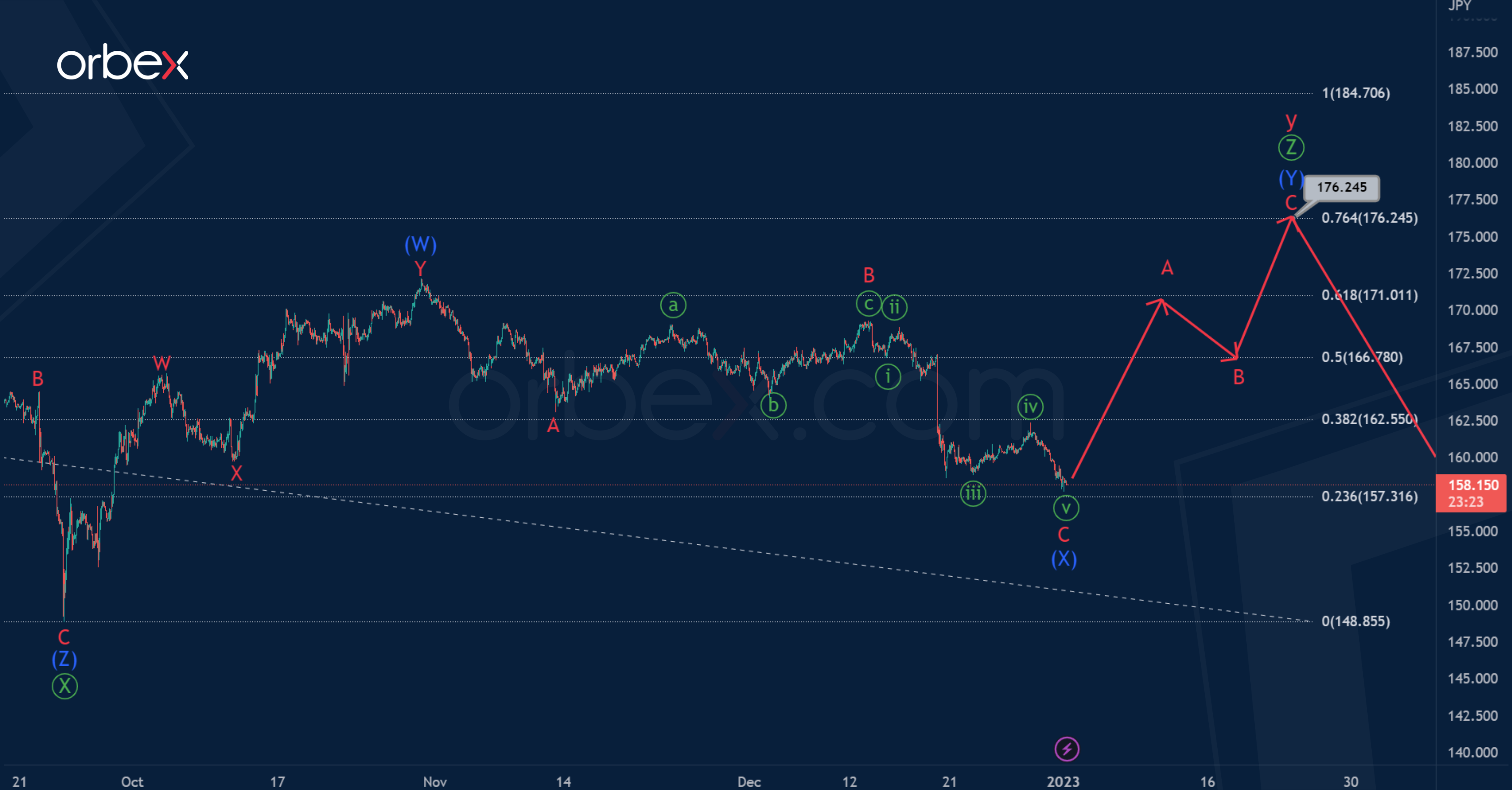The height and width of the screenshot is (790, 1512).
Task: Click the circled green v wave marker
Action: pyautogui.click(x=1066, y=508)
